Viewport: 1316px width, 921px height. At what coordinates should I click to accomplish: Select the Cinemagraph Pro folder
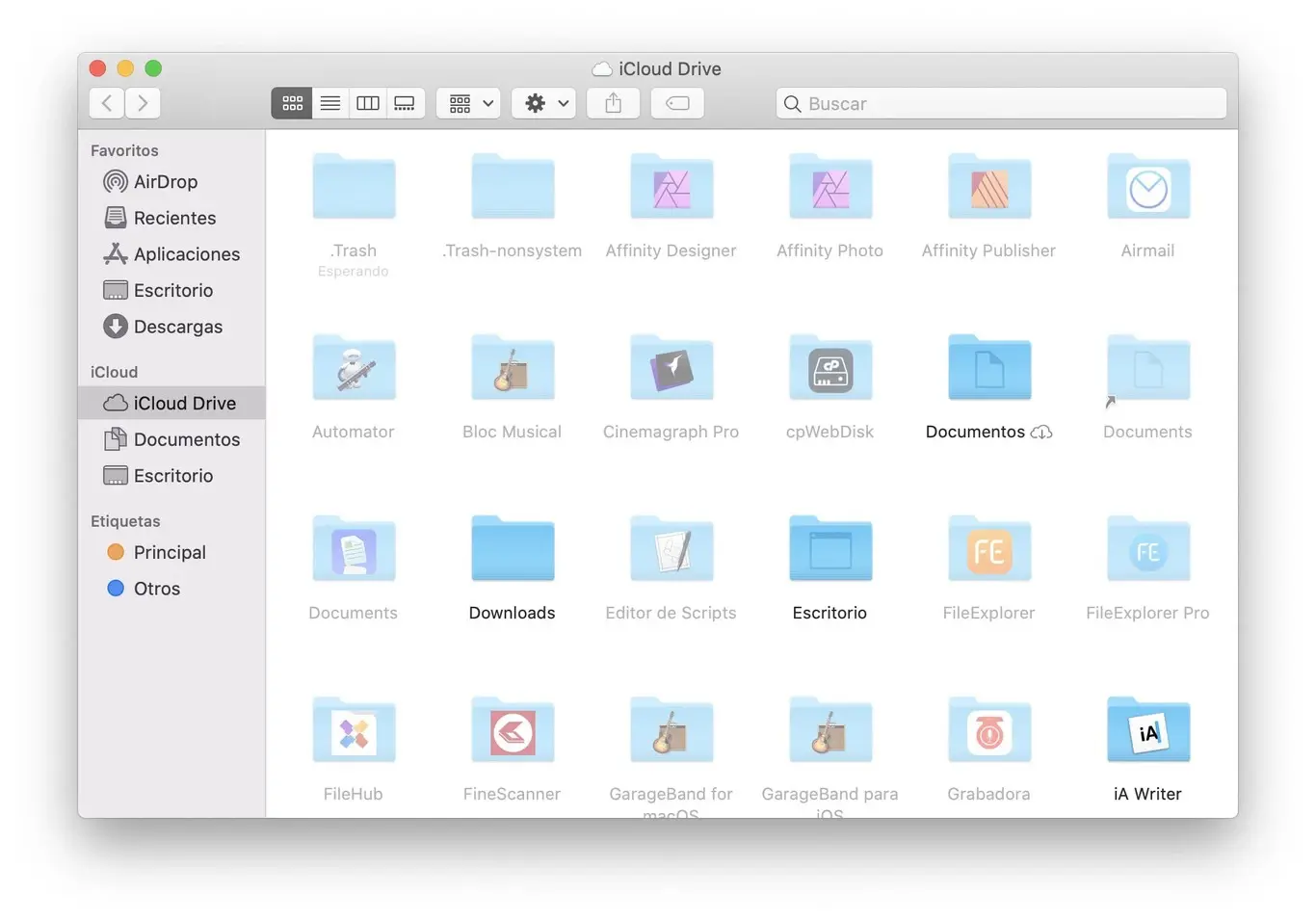(671, 368)
